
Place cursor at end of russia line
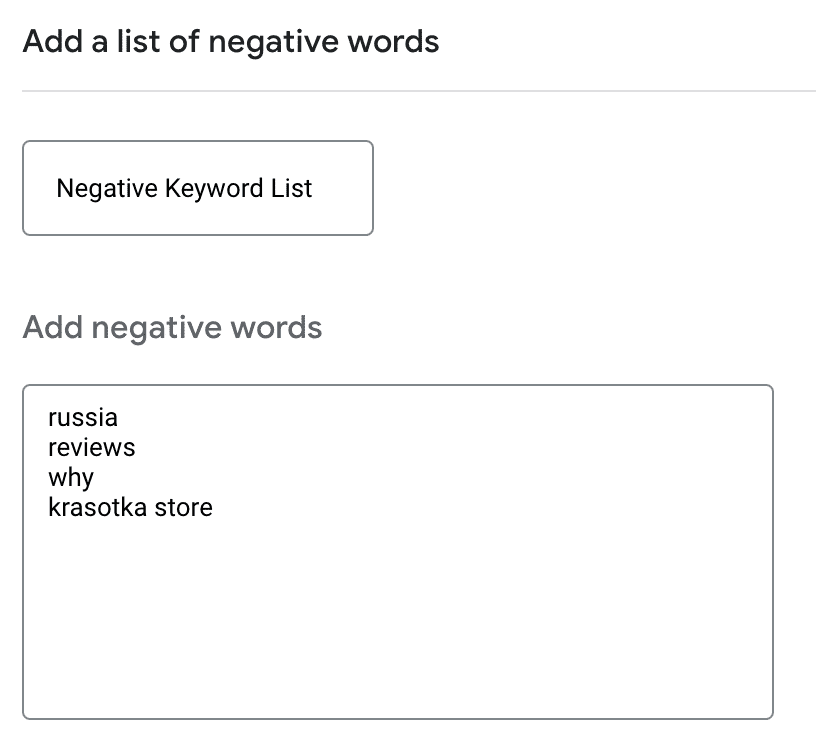pyautogui.click(x=120, y=417)
